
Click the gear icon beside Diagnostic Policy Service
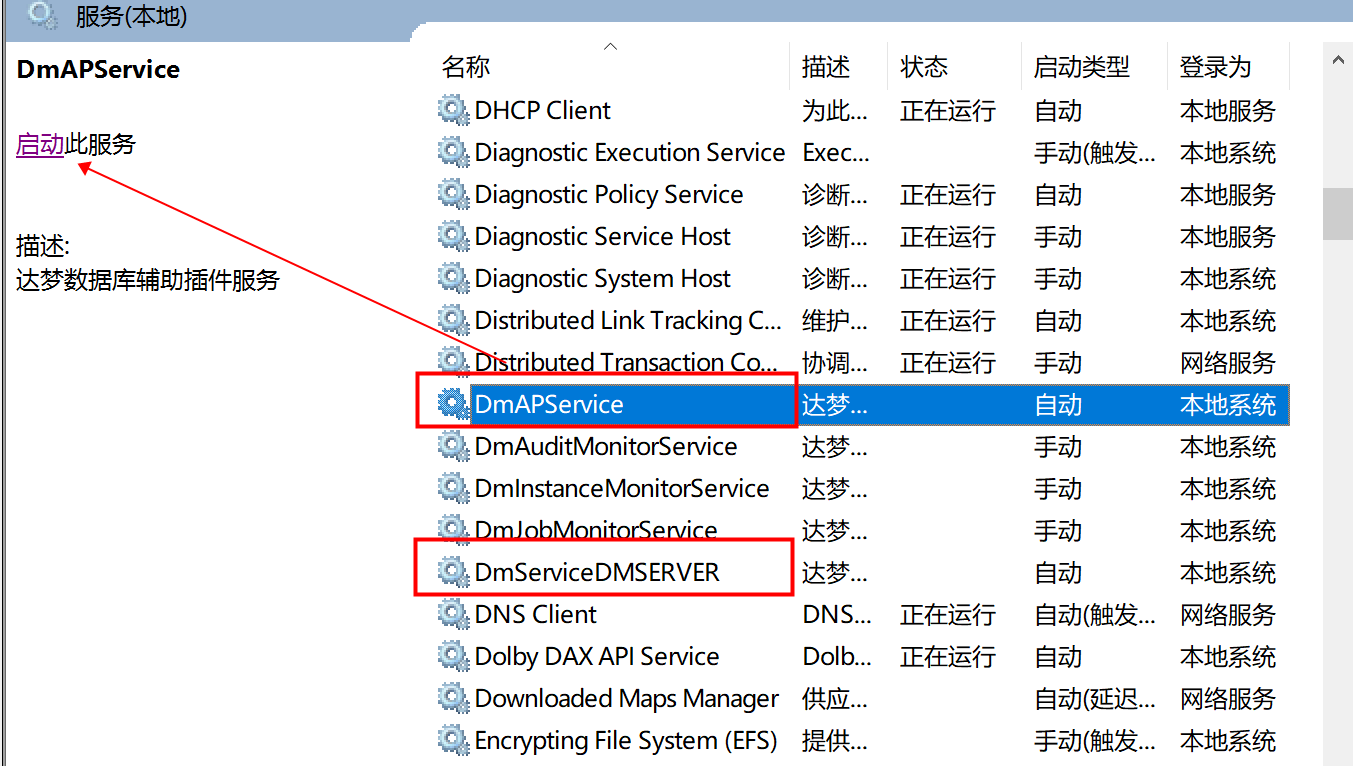(454, 194)
